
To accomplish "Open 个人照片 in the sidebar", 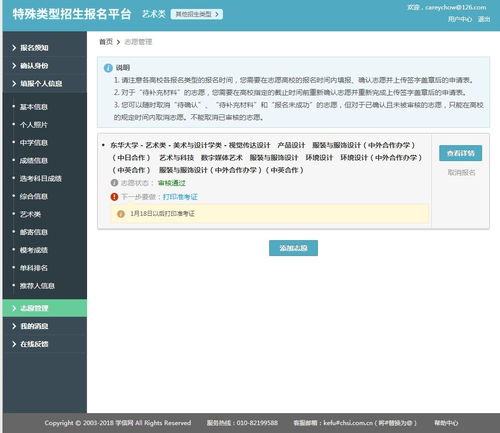I will 34,125.
